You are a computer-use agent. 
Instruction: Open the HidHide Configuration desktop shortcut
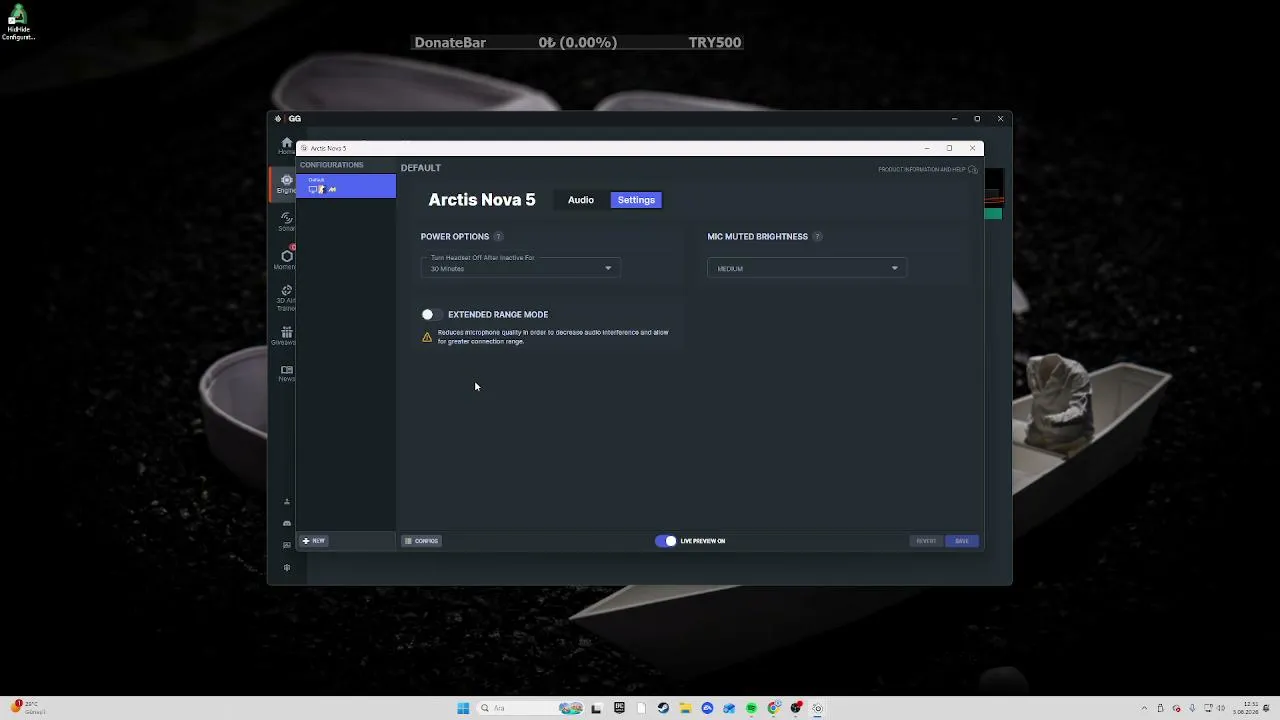(x=18, y=23)
